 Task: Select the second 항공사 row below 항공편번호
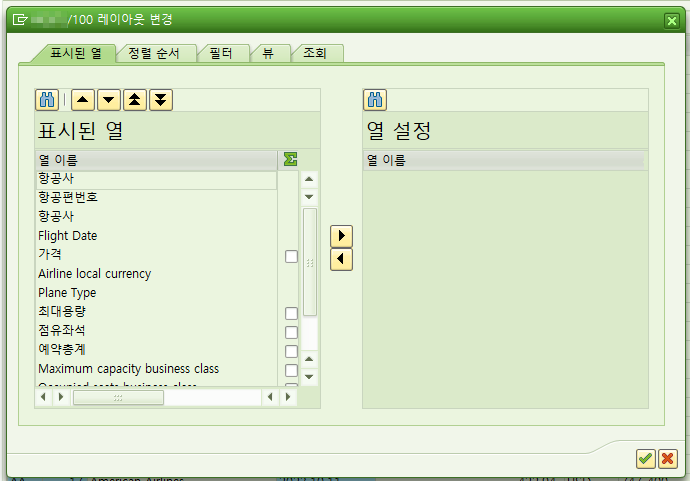coord(156,216)
